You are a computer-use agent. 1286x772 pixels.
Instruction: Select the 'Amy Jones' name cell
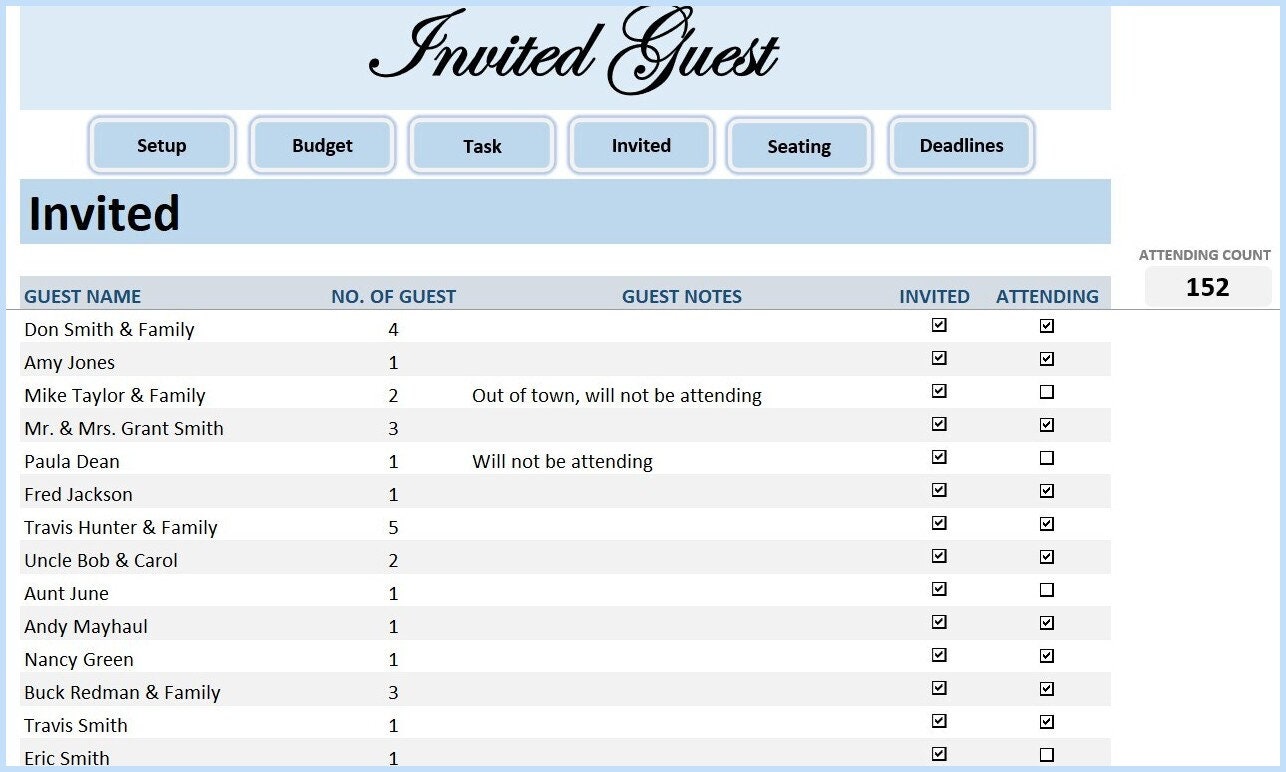coord(69,363)
